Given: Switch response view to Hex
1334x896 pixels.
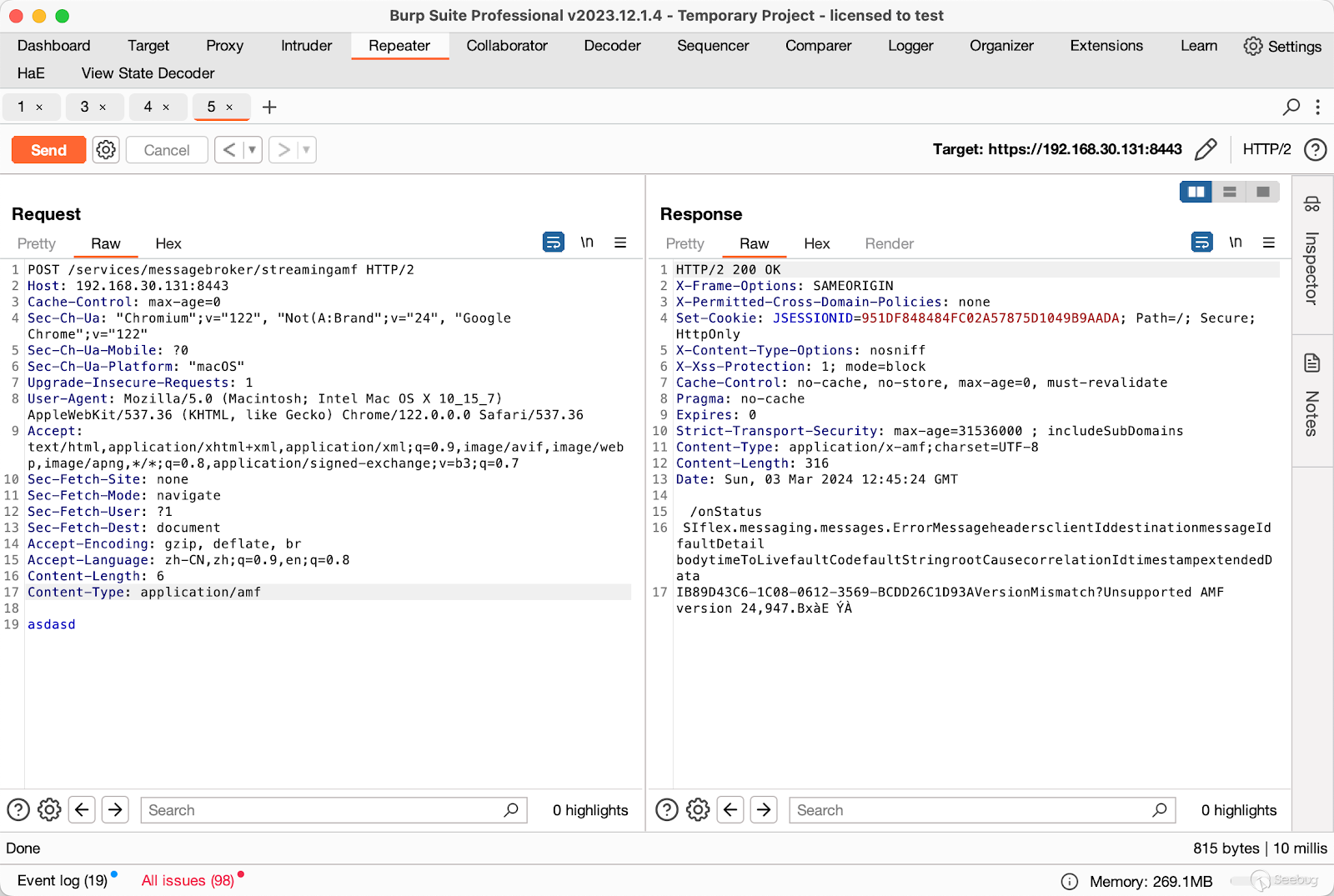Looking at the screenshot, I should coord(817,243).
